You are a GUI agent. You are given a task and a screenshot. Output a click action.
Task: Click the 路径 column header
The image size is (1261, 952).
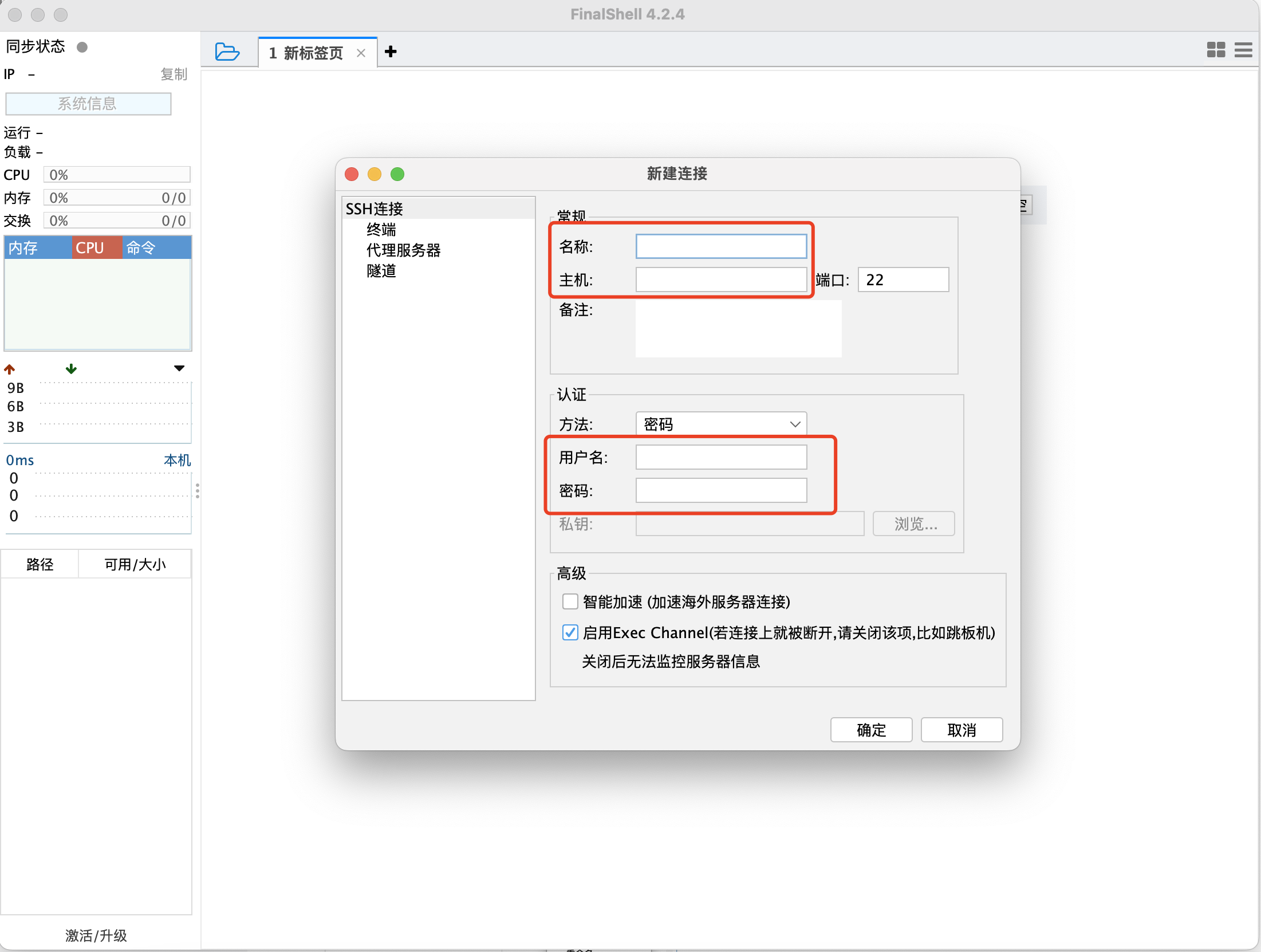click(x=40, y=564)
